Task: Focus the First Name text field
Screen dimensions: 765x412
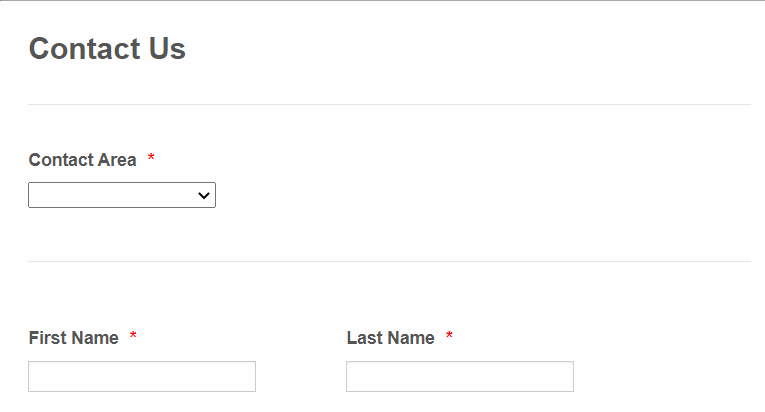Action: [142, 377]
